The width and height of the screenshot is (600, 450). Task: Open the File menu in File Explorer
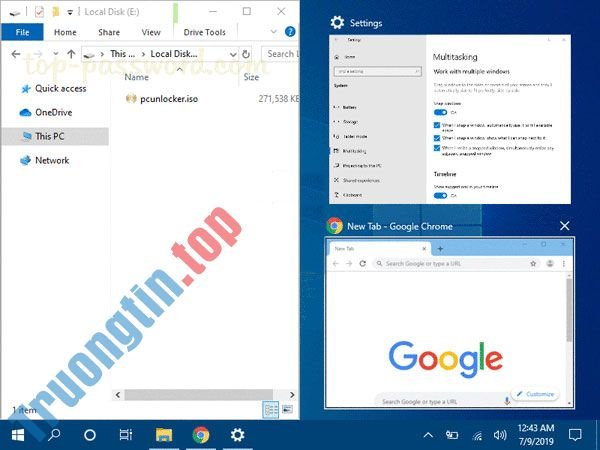pyautogui.click(x=22, y=32)
